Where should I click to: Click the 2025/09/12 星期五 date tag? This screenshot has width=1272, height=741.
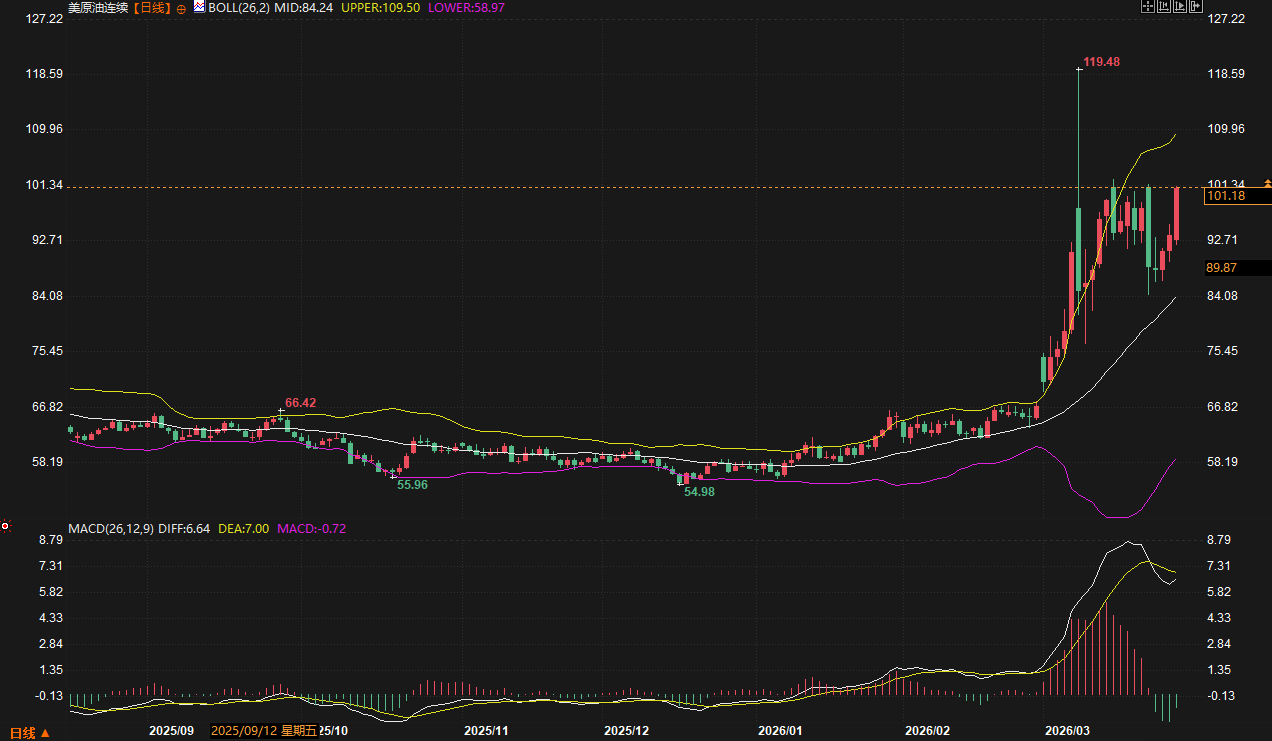click(x=264, y=731)
